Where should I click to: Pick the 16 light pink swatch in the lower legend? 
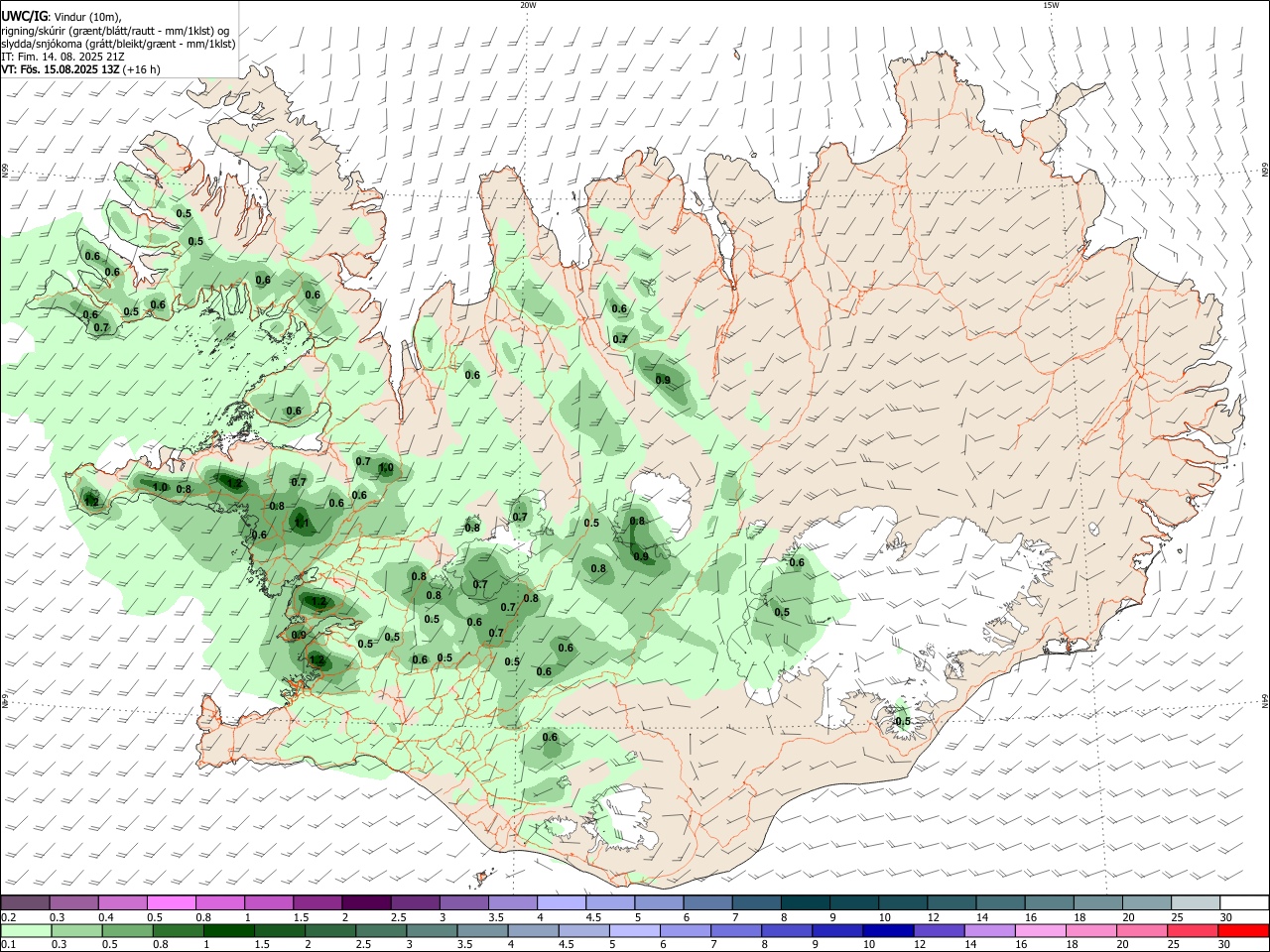point(1039,930)
